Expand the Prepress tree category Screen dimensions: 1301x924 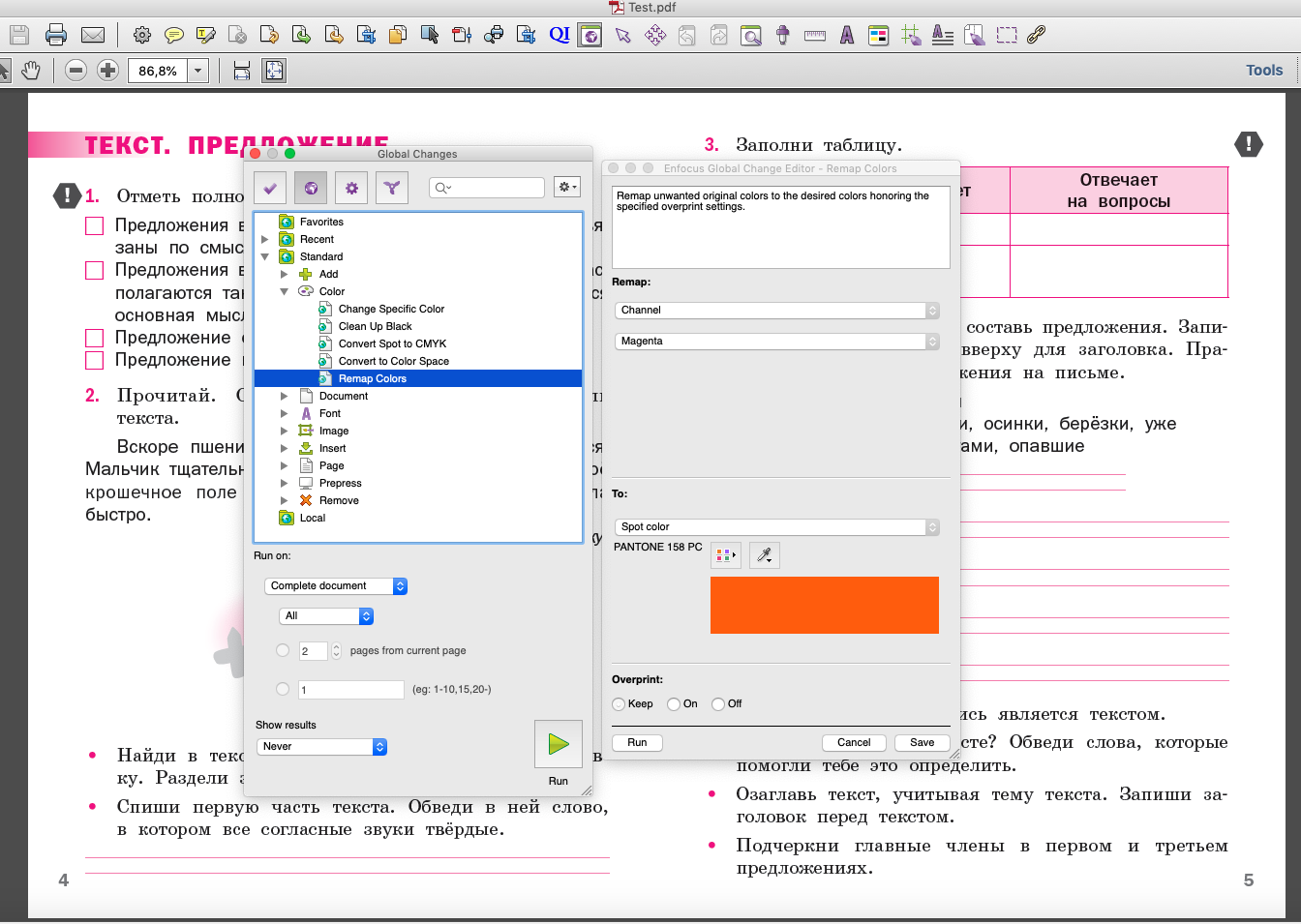pos(284,484)
